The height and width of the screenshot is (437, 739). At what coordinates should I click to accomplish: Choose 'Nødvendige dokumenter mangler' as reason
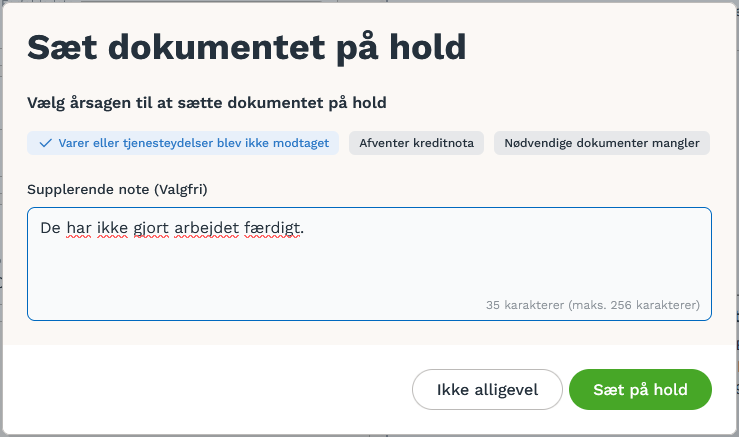(602, 143)
